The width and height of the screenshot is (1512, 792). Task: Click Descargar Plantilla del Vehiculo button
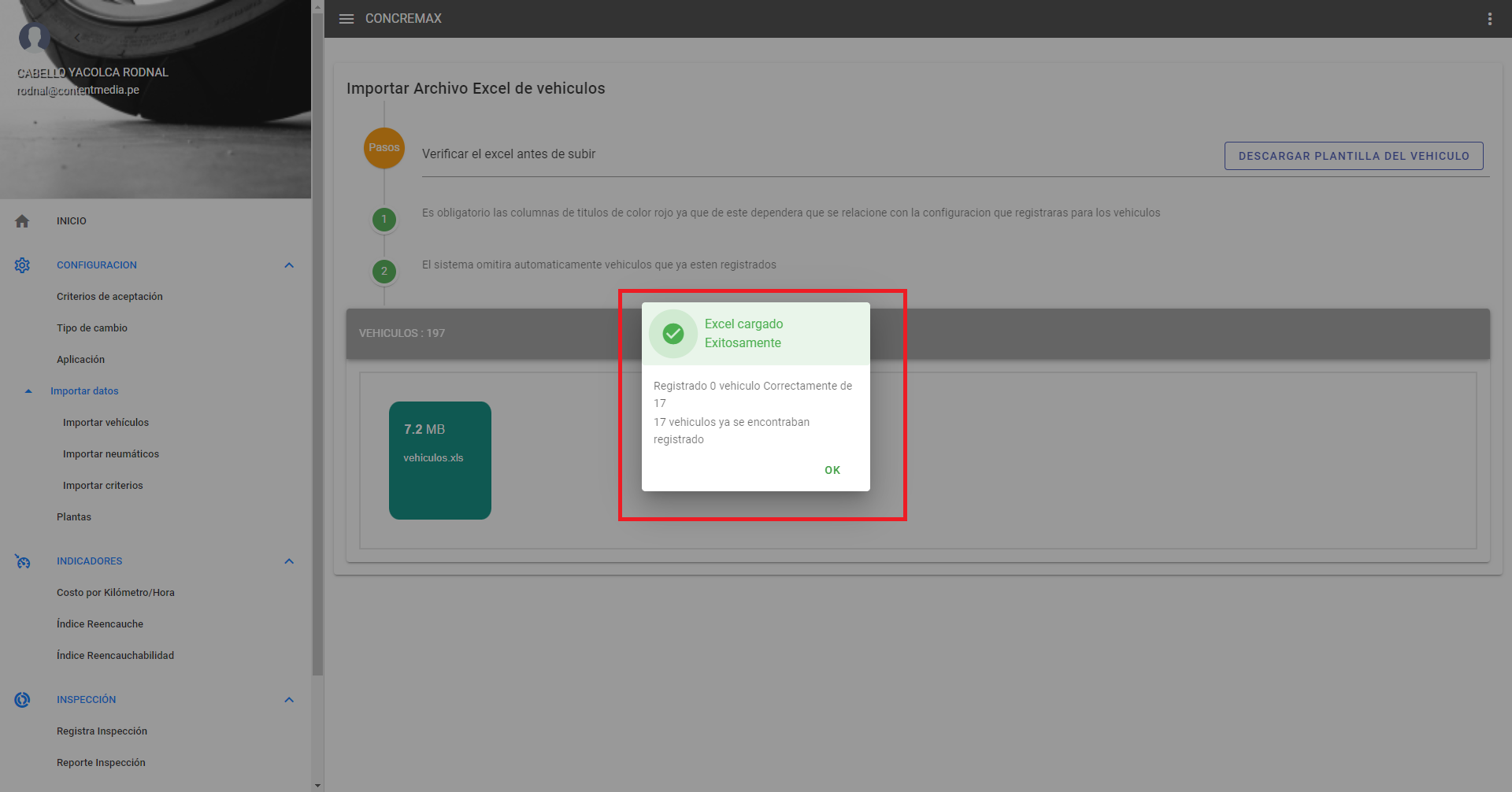click(1353, 156)
